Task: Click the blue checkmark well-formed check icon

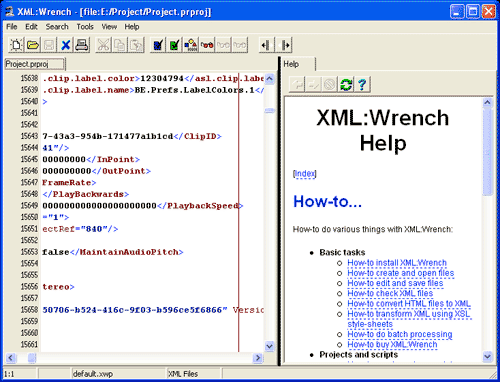Action: pyautogui.click(x=158, y=45)
